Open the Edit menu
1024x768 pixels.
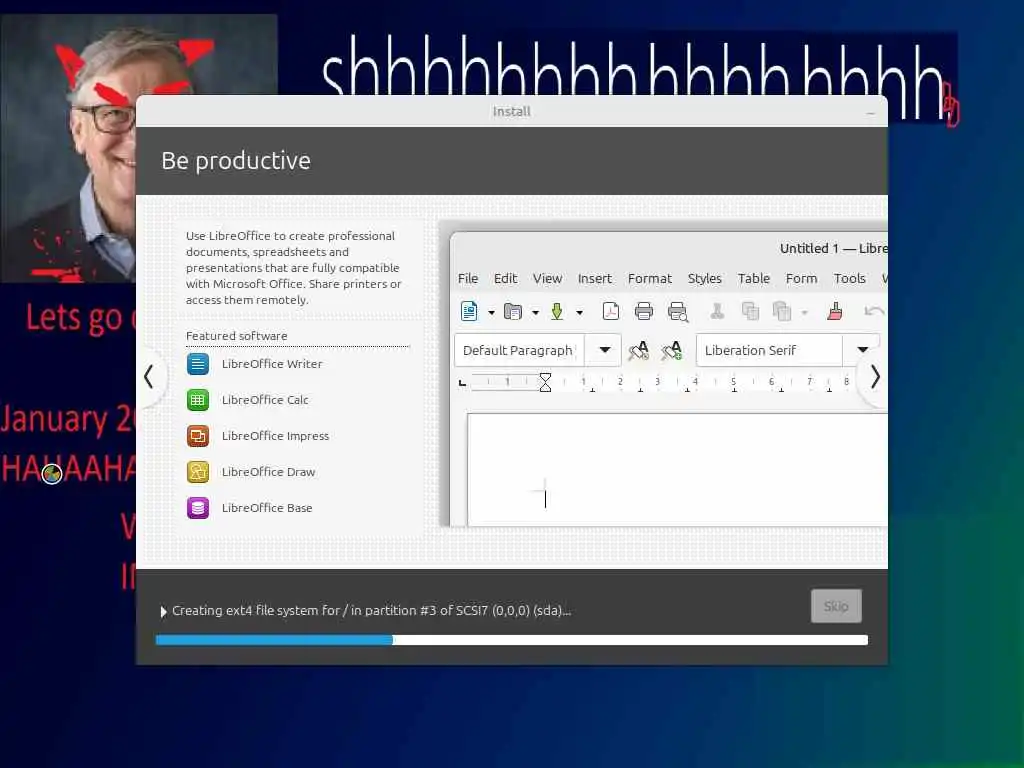(x=505, y=279)
